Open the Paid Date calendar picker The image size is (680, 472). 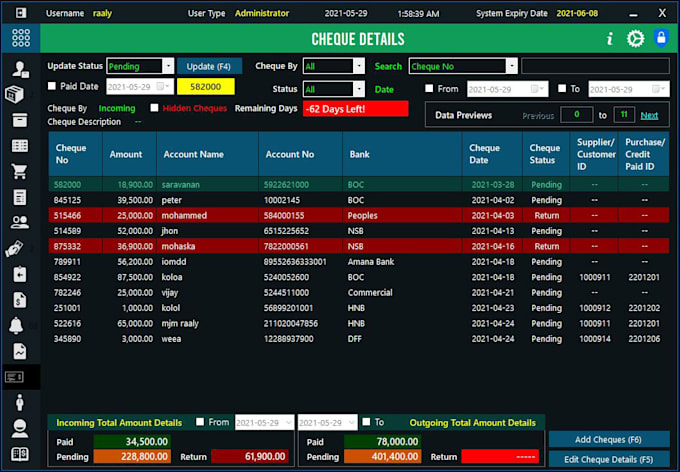(163, 86)
